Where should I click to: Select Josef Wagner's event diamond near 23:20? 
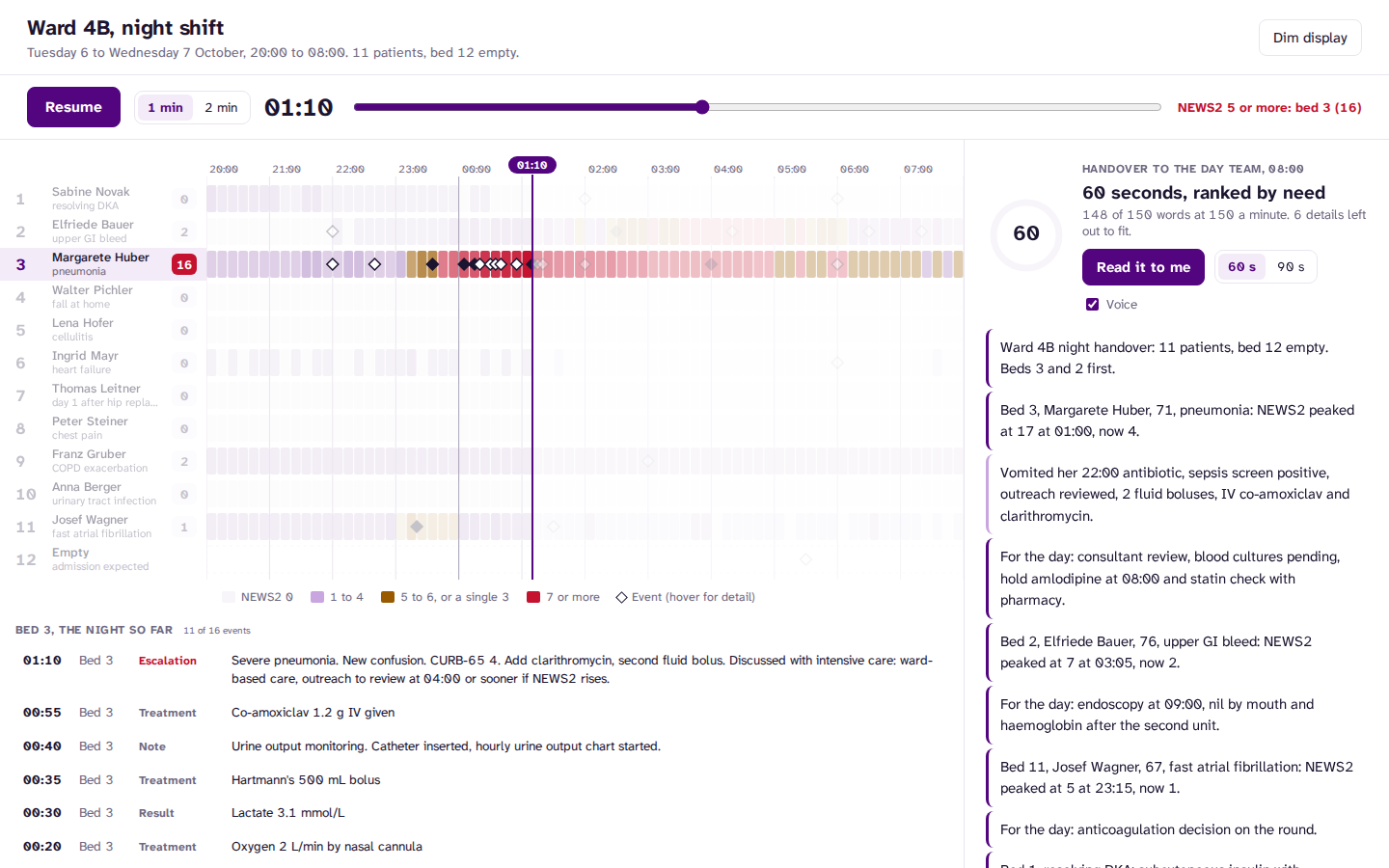417,527
